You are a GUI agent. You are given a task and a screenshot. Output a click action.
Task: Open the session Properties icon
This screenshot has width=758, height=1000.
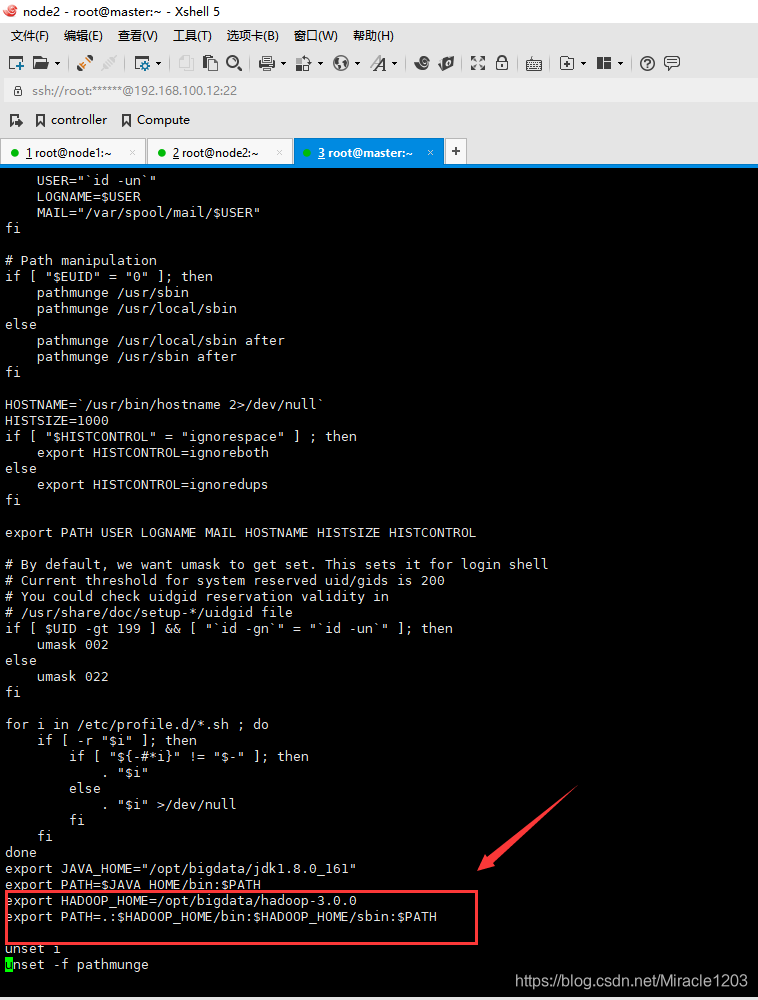coord(142,63)
